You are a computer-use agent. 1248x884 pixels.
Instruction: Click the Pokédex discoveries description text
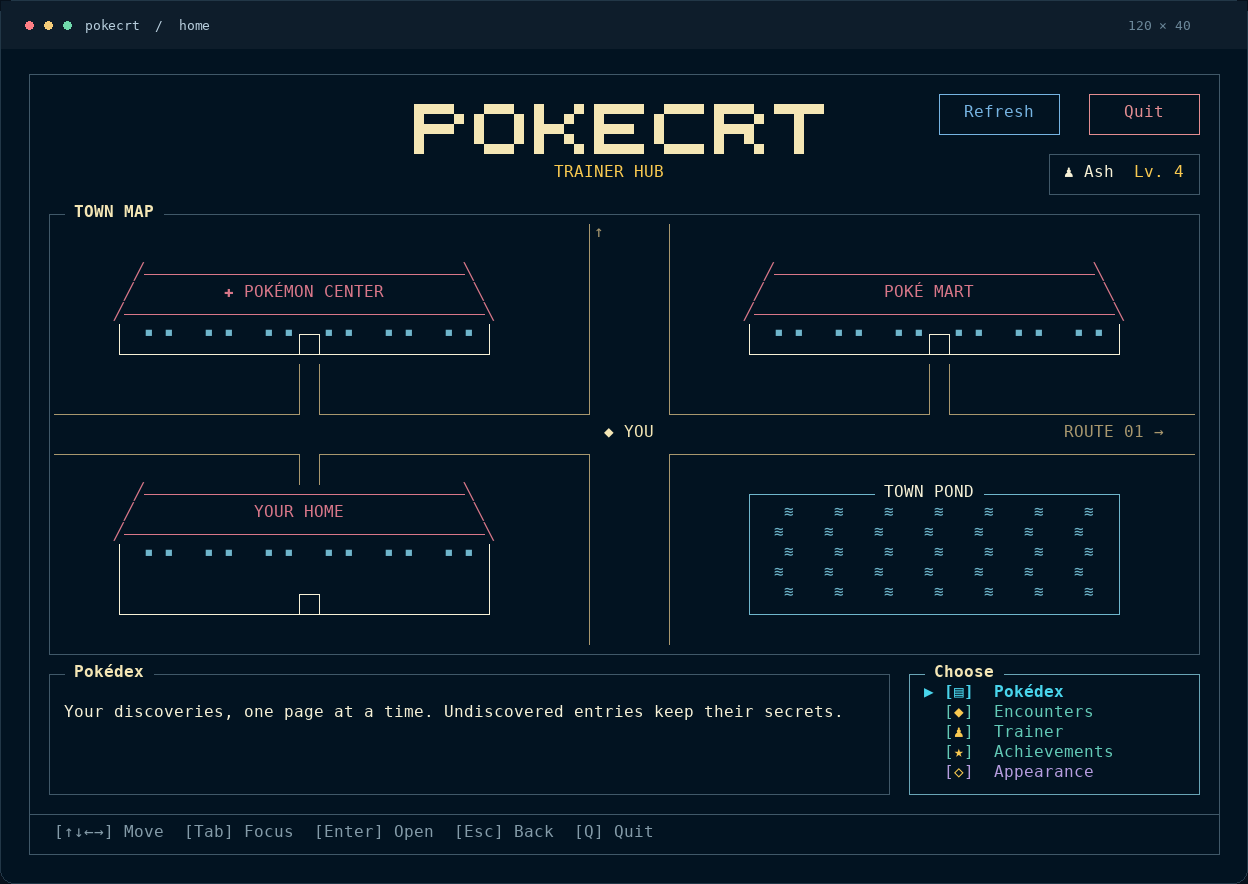[x=454, y=712]
